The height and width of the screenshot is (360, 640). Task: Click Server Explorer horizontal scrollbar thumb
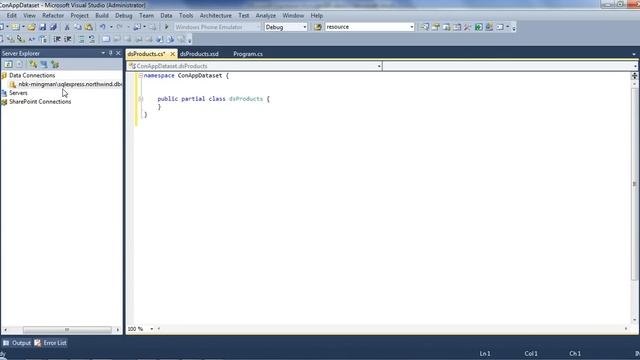pos(67,330)
